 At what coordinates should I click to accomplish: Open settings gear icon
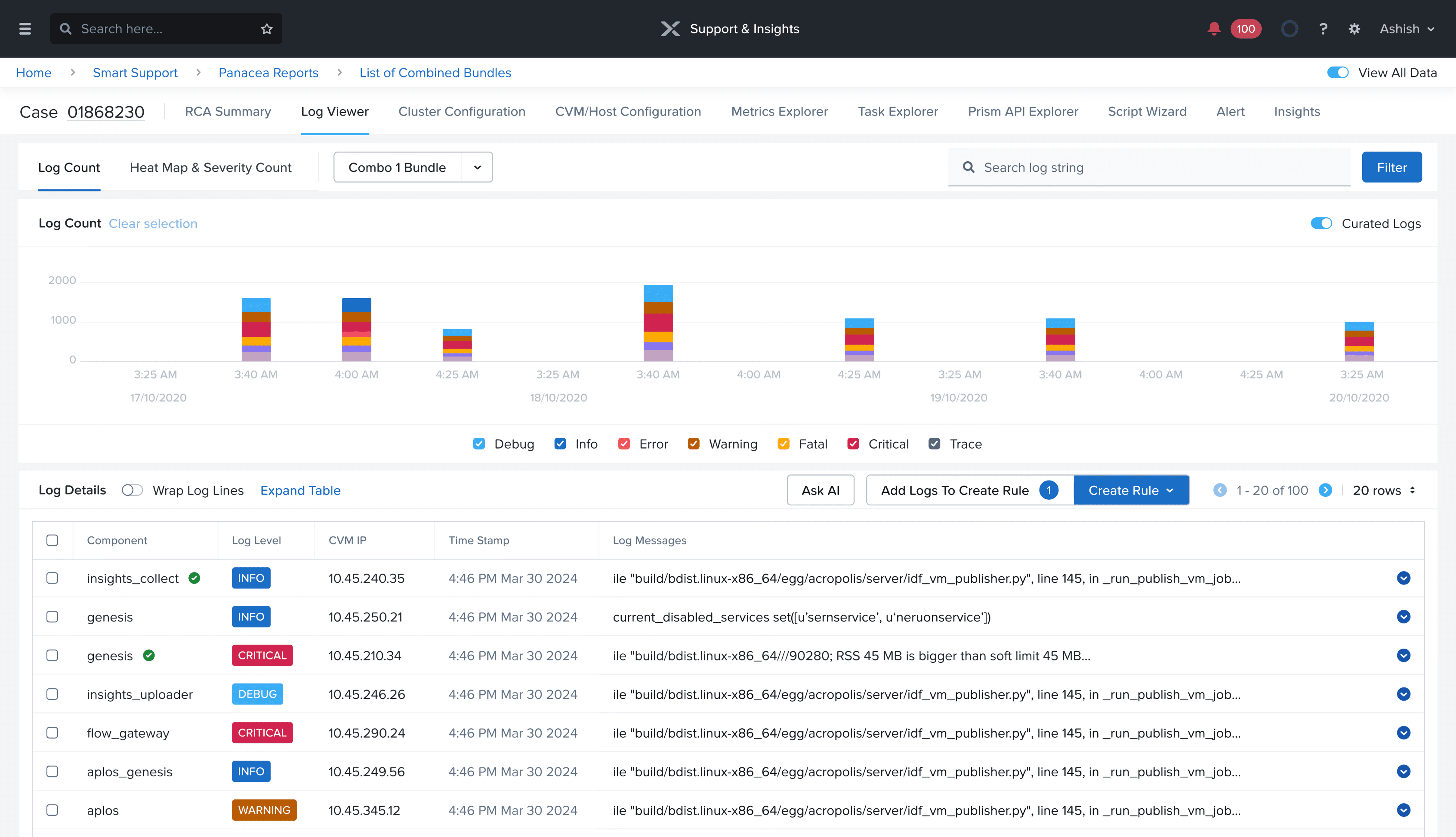click(x=1354, y=29)
